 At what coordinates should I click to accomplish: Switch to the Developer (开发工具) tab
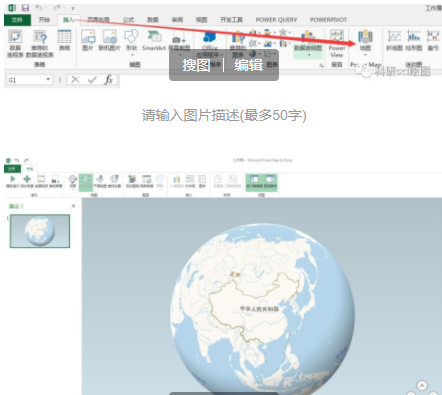click(231, 20)
